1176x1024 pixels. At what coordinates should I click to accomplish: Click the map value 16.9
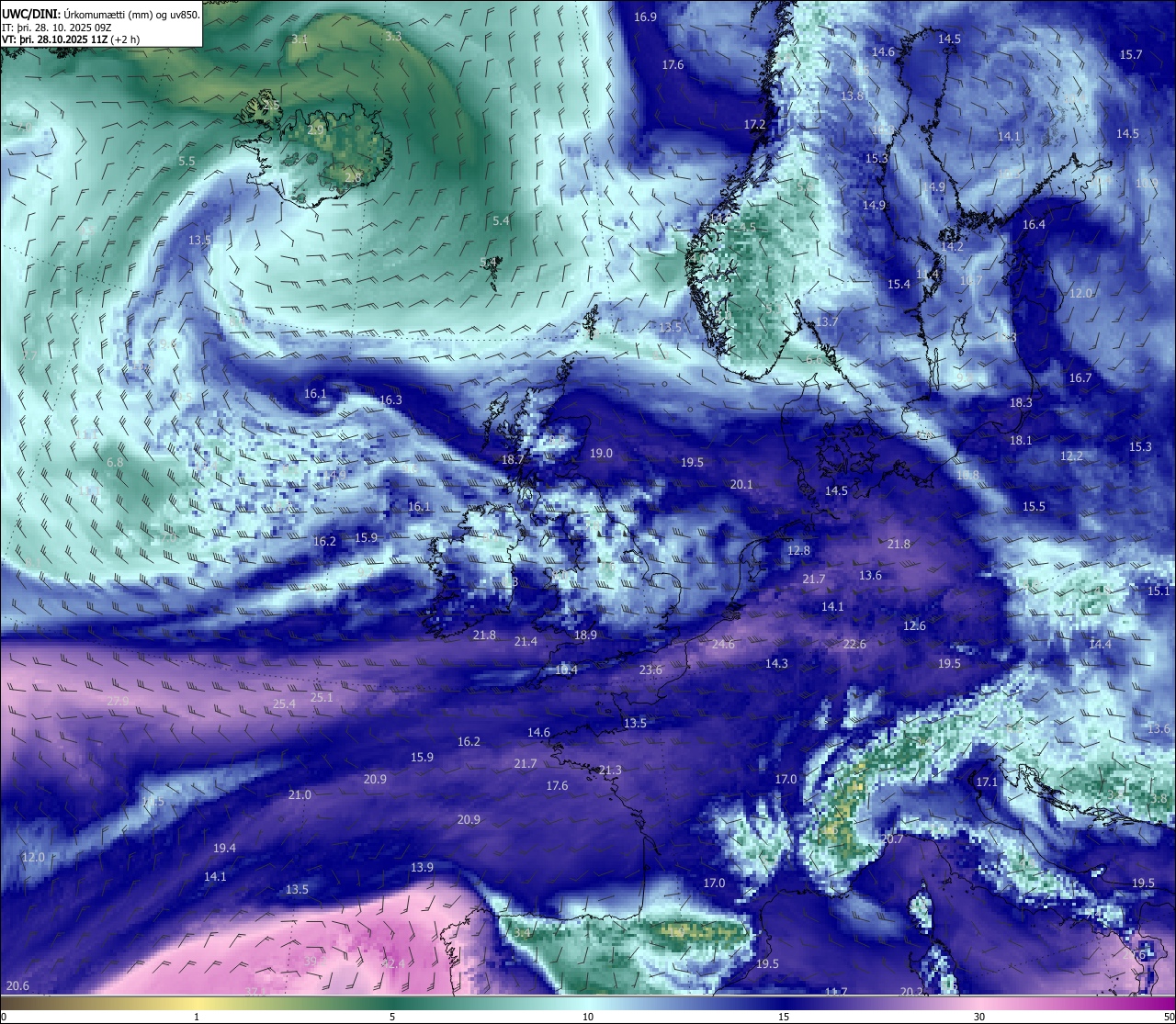[x=646, y=17]
